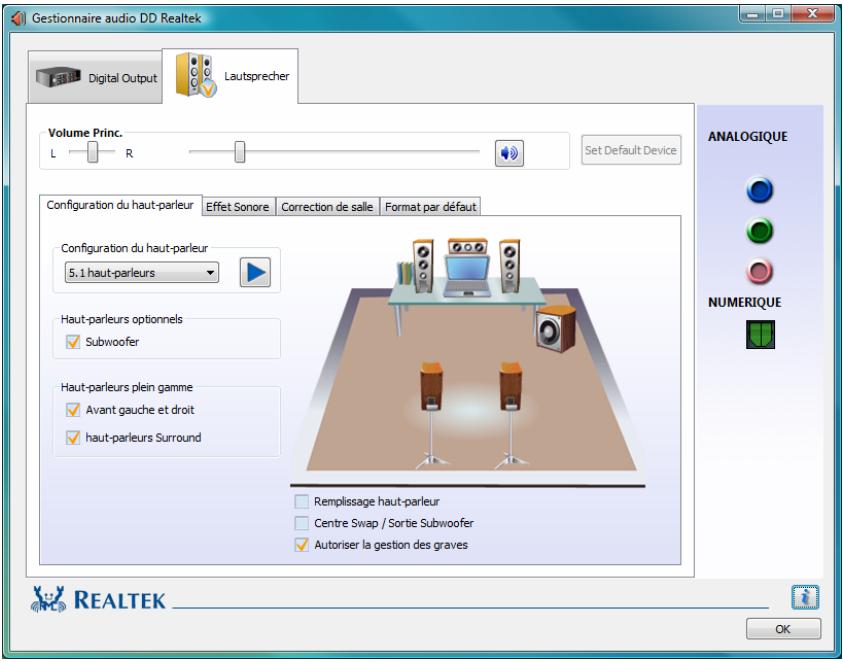Click the front right speaker in diagram

pos(509,266)
